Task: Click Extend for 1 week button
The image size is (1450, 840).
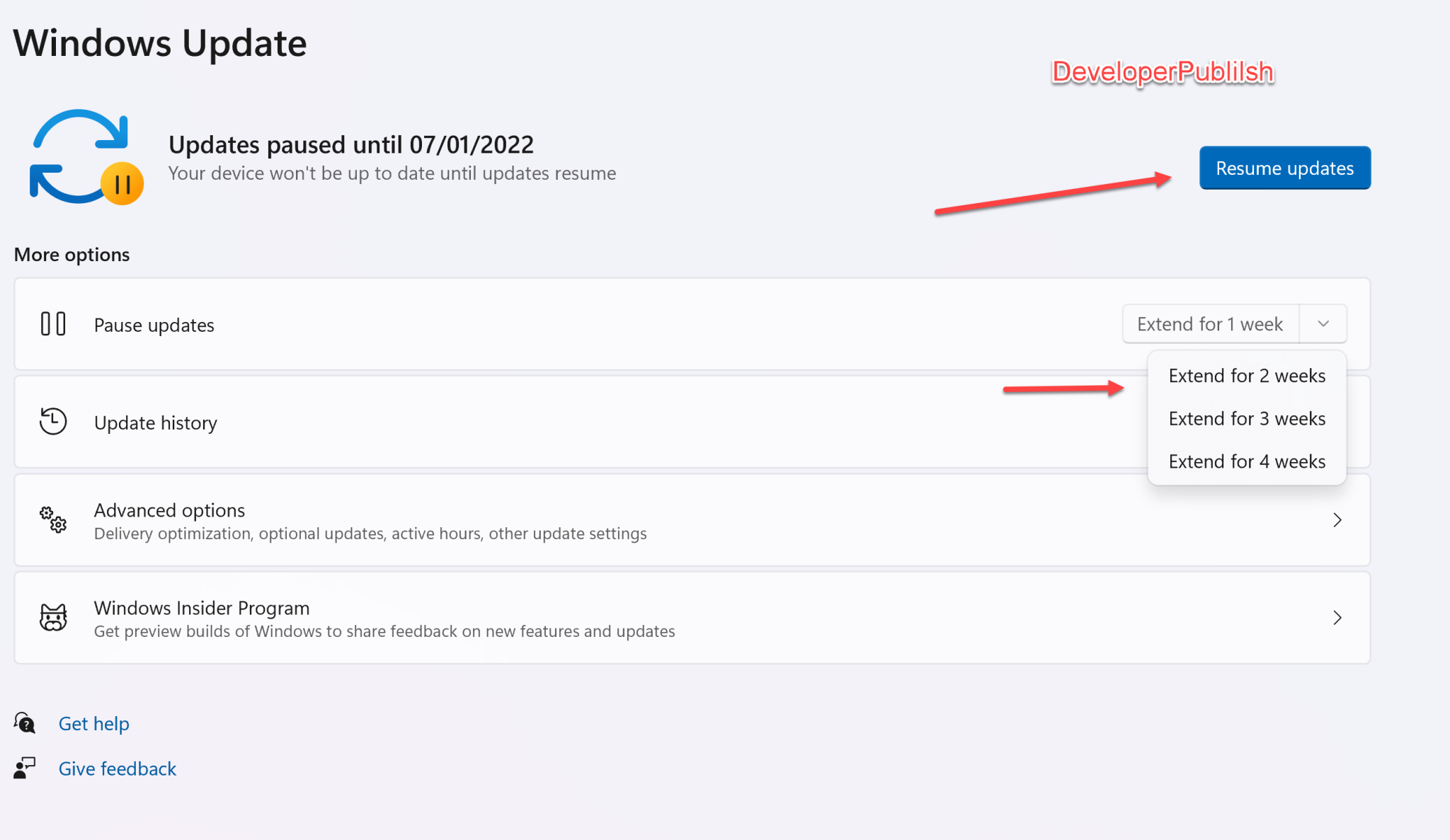Action: point(1210,324)
